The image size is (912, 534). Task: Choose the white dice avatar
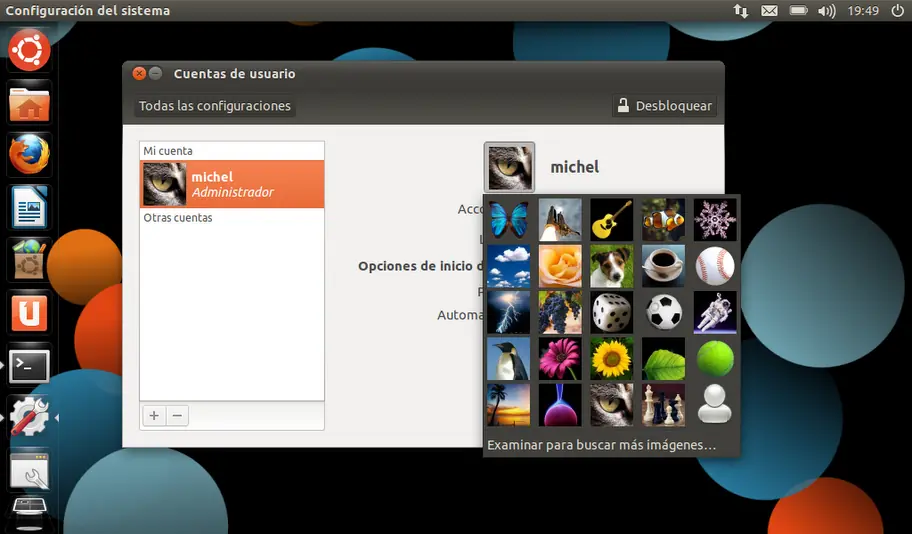611,312
